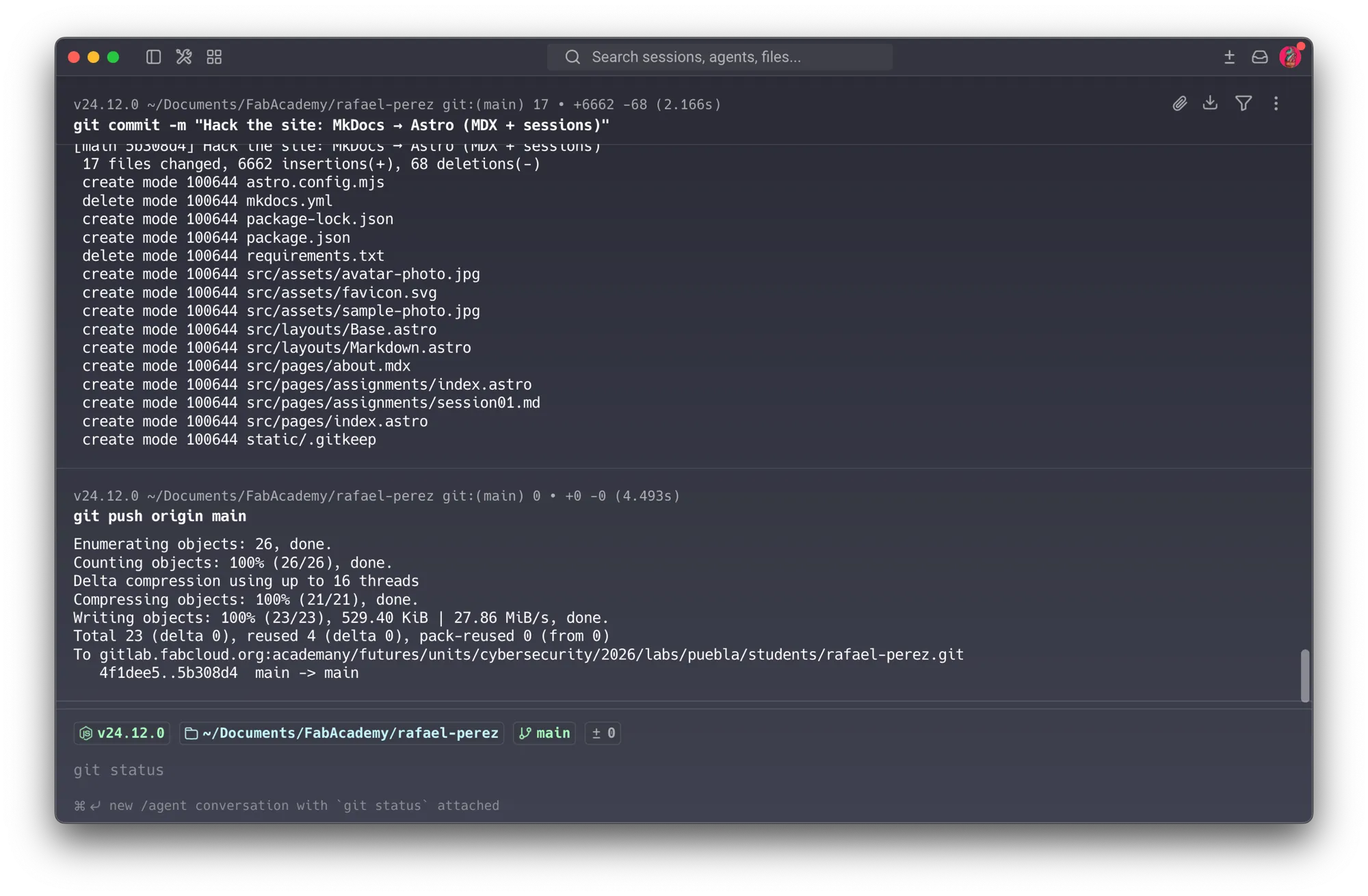Click the plus icon in title bar
The image size is (1368, 896).
(1229, 57)
